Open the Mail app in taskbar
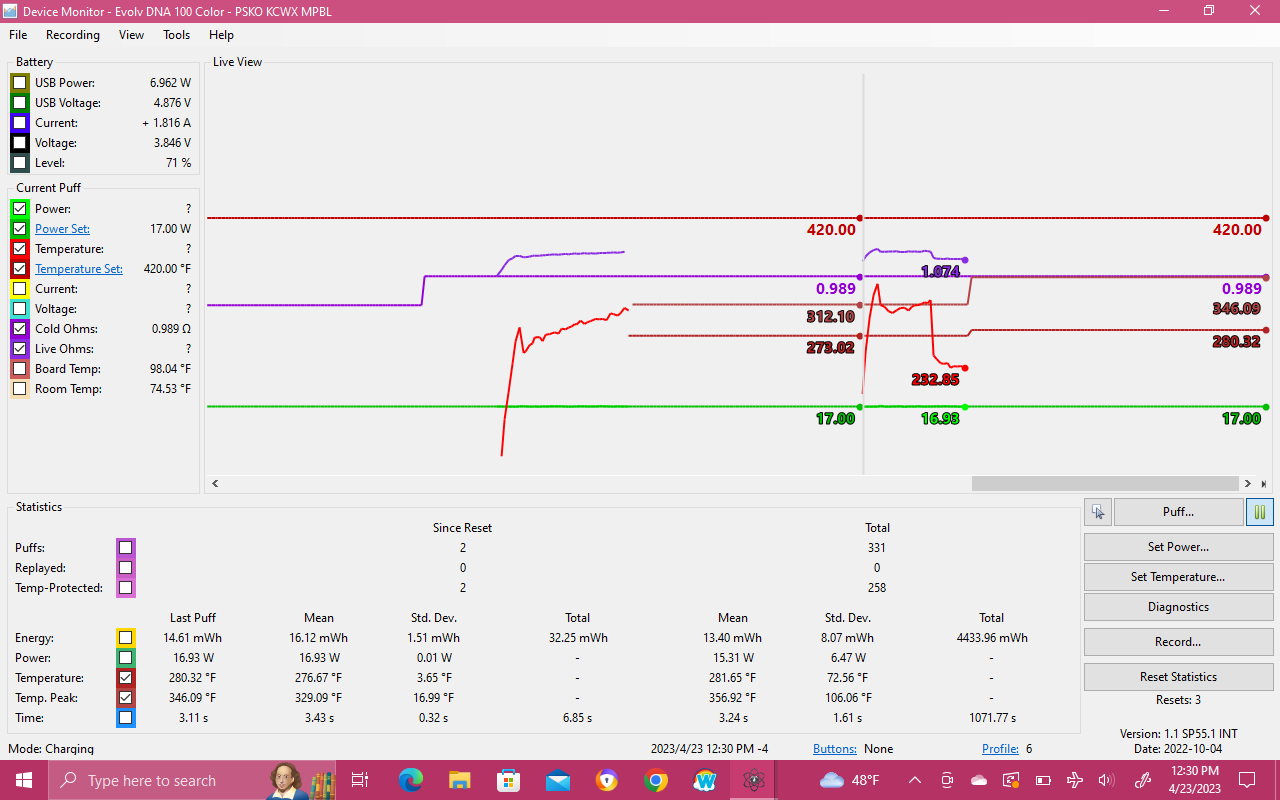This screenshot has height=800, width=1280. [x=557, y=780]
